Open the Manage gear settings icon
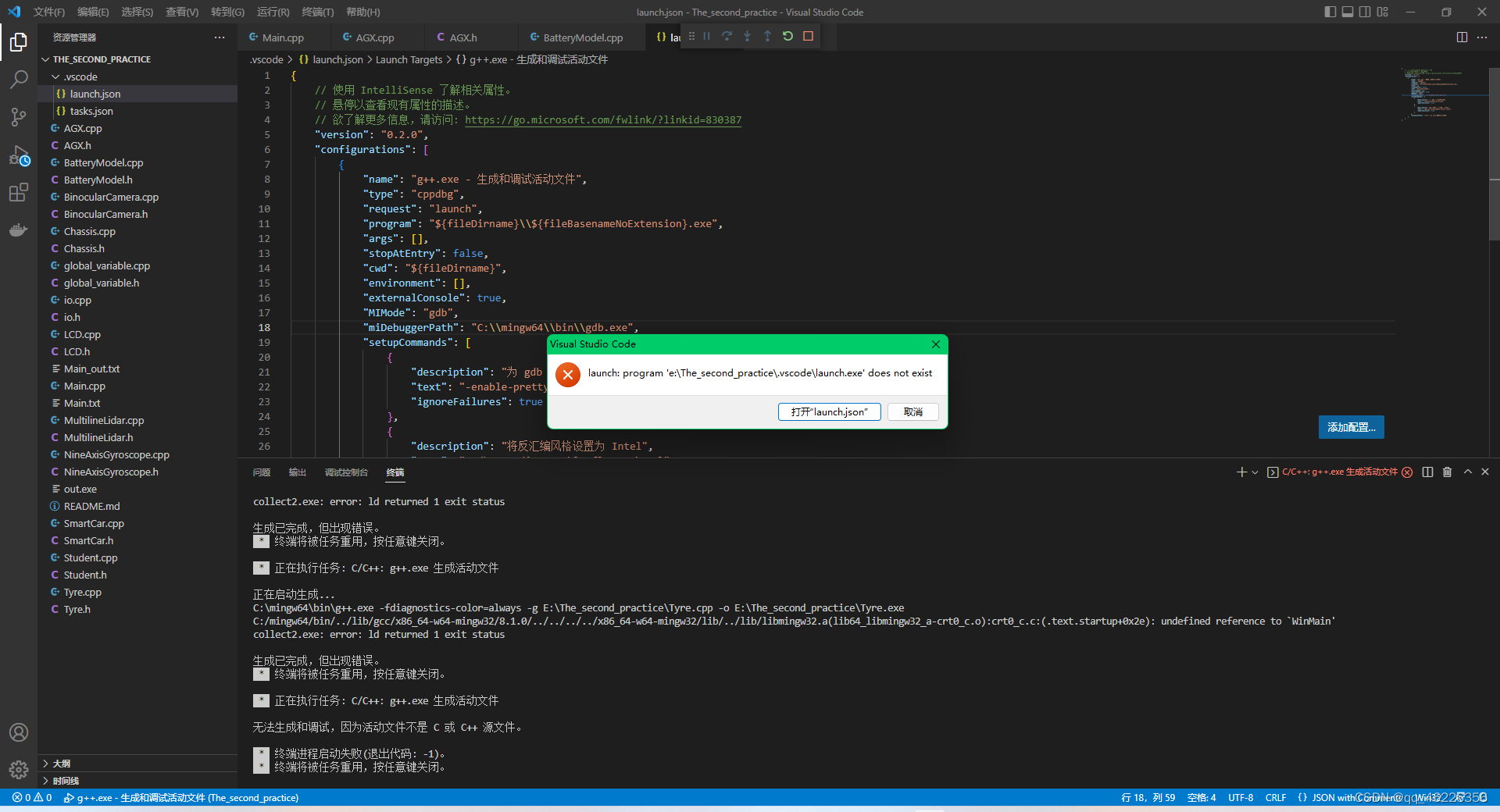Image resolution: width=1500 pixels, height=812 pixels. [19, 770]
